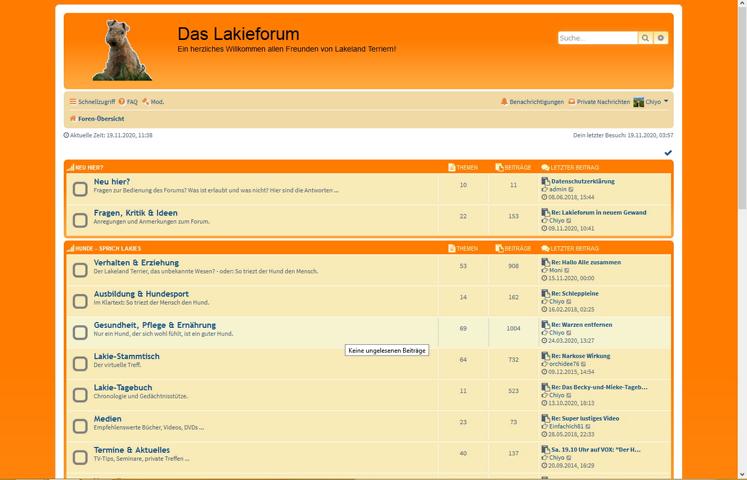Click into the Suche search input field

pos(597,38)
